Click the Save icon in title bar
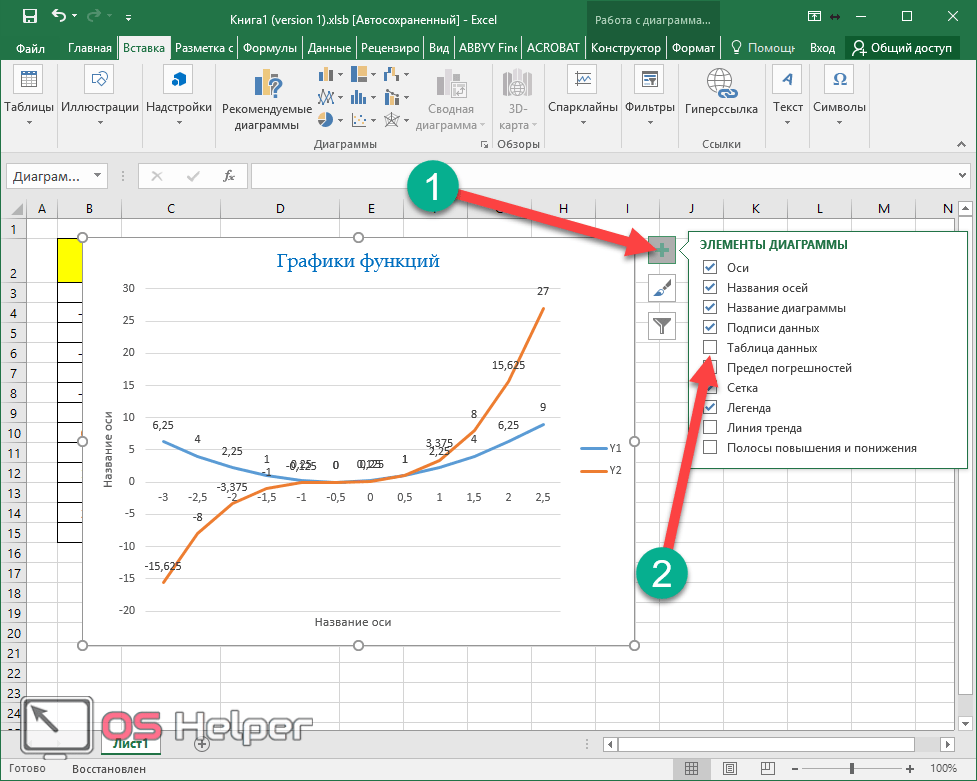The height and width of the screenshot is (781, 977). [29, 17]
